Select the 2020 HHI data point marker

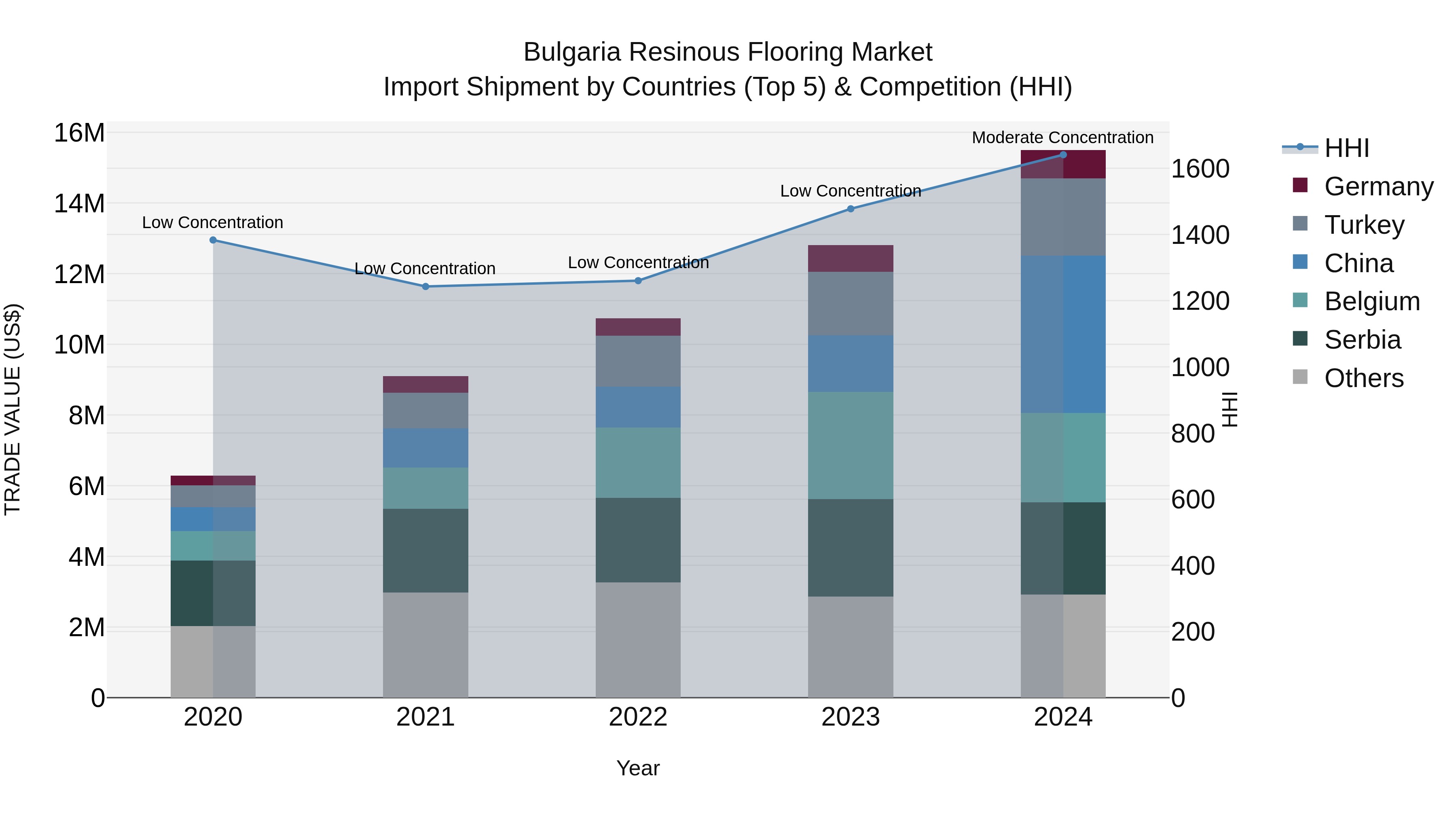pyautogui.click(x=213, y=240)
